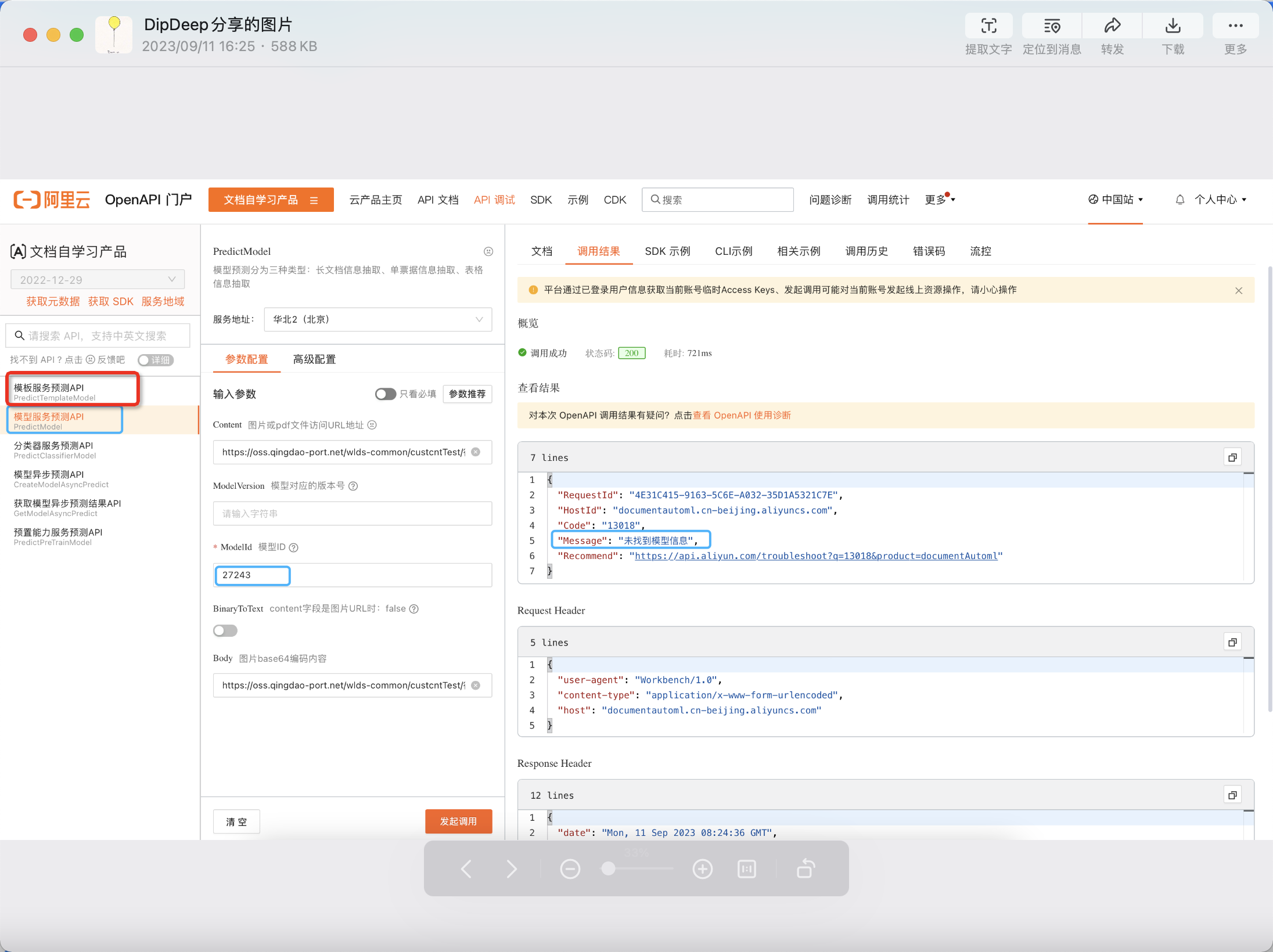This screenshot has width=1273, height=952.
Task: Switch to the 文档 tab
Action: click(541, 251)
